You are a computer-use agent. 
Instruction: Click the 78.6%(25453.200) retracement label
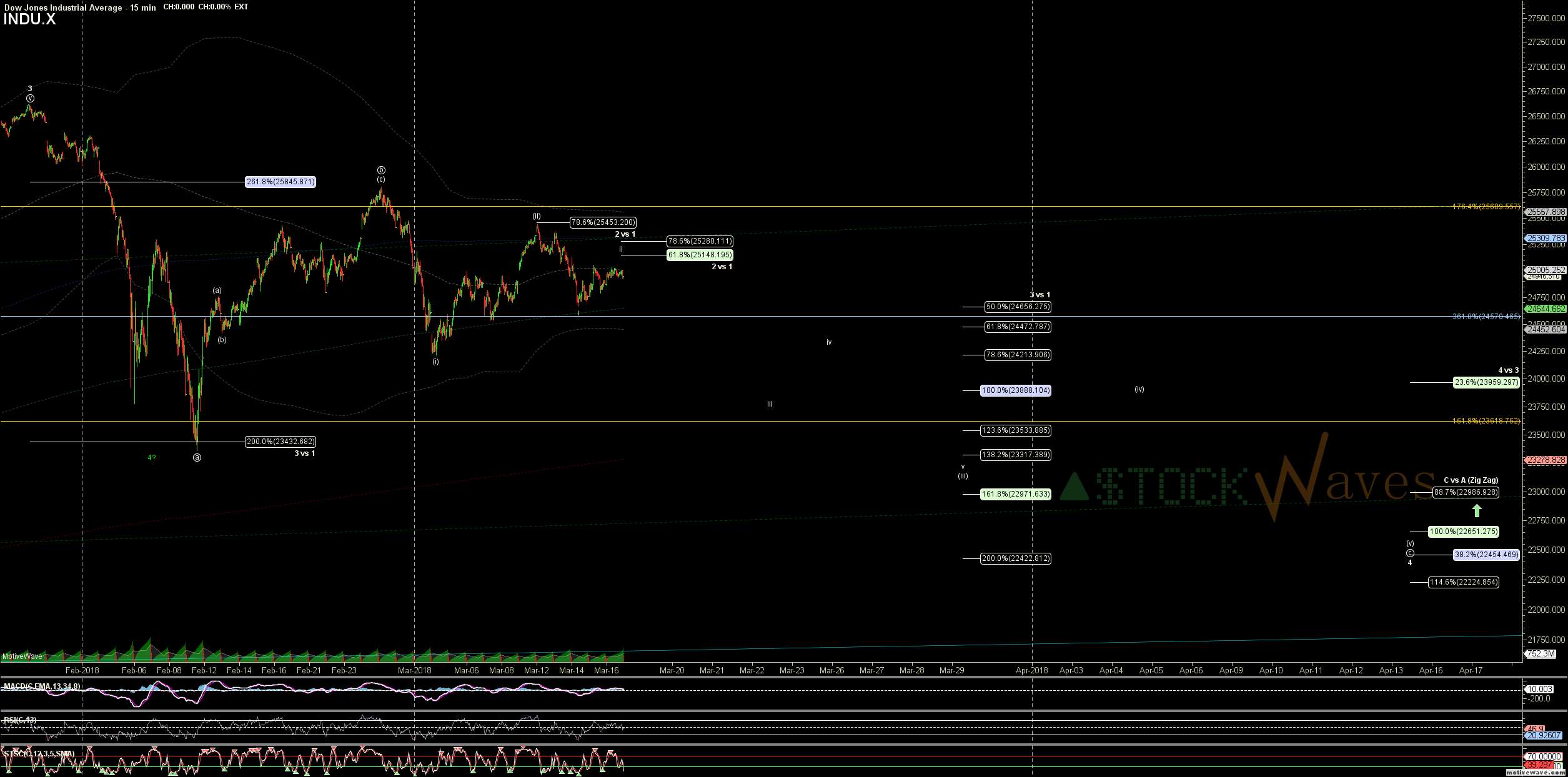[x=603, y=222]
